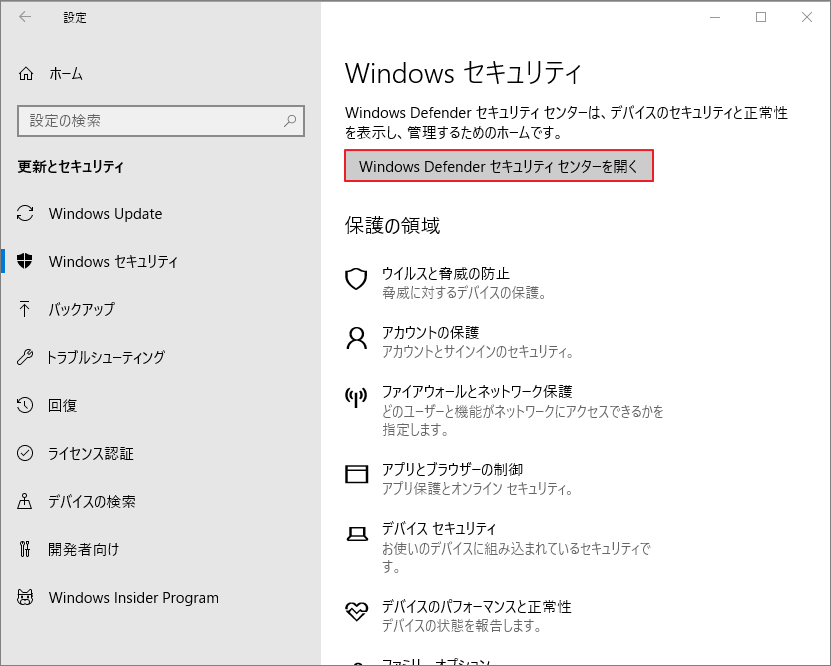Click the 回復 history clock icon
831x666 pixels.
[25, 405]
